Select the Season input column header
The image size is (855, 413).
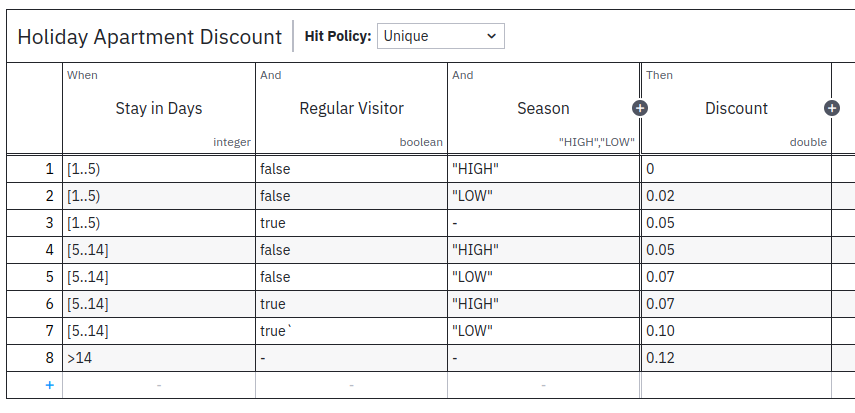(543, 108)
